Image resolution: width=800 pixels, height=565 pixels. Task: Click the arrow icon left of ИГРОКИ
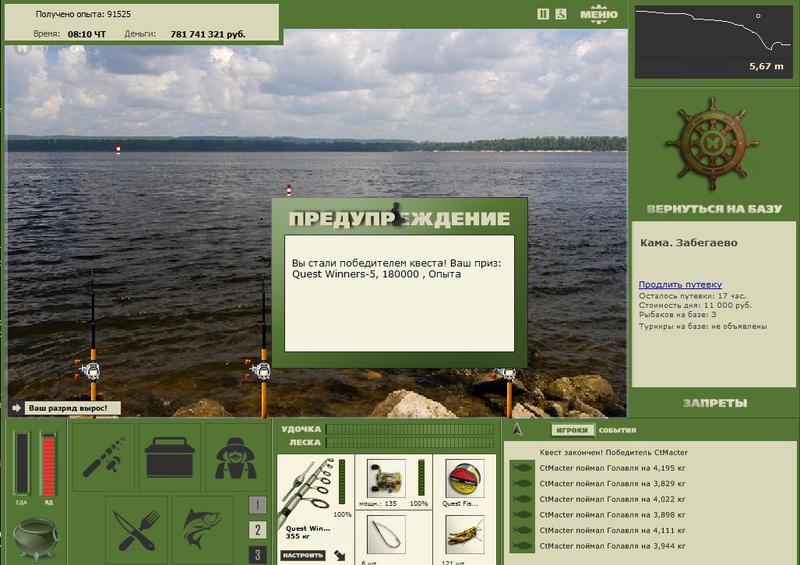[517, 429]
